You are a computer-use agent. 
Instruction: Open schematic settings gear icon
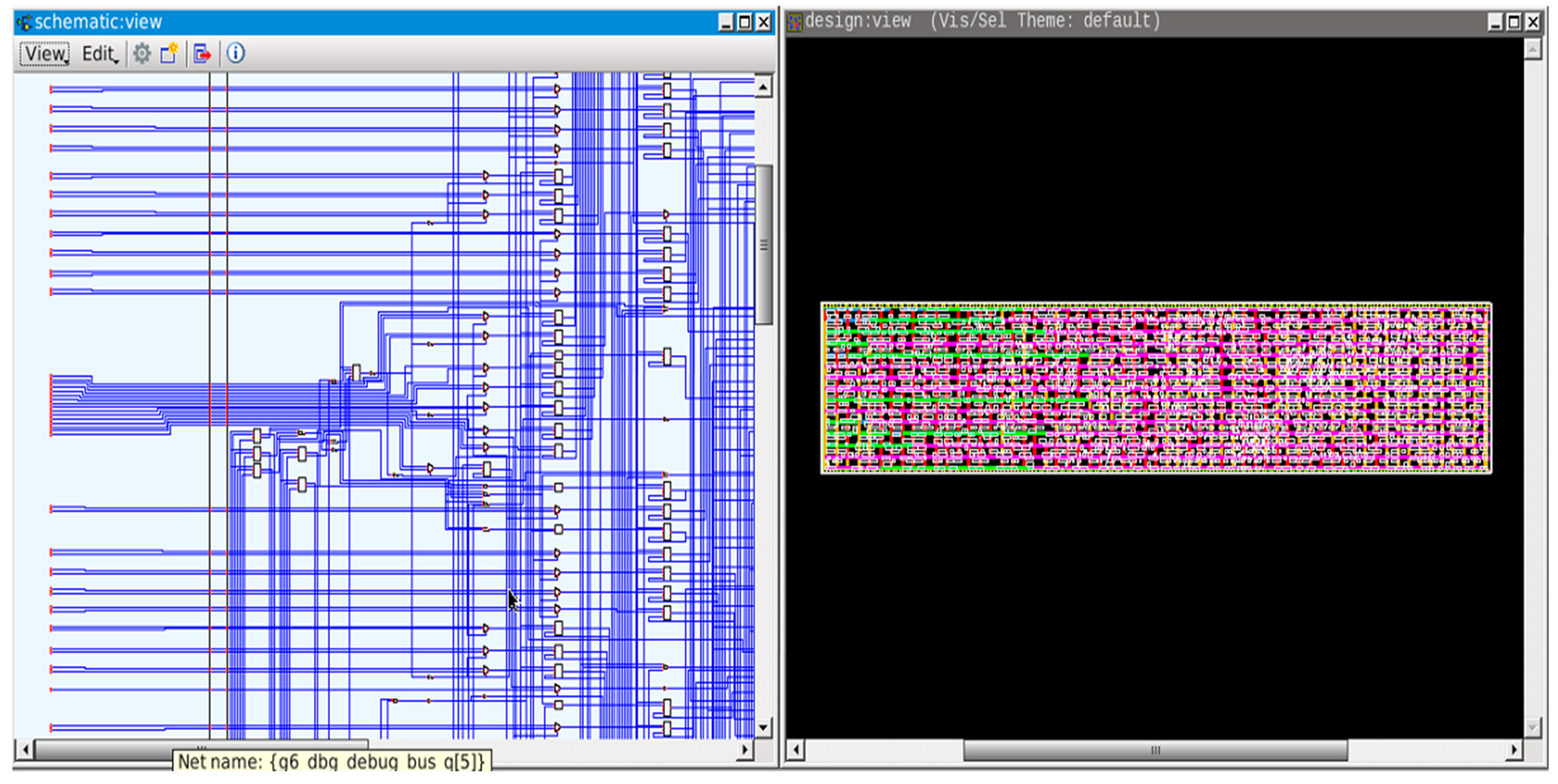coord(142,54)
